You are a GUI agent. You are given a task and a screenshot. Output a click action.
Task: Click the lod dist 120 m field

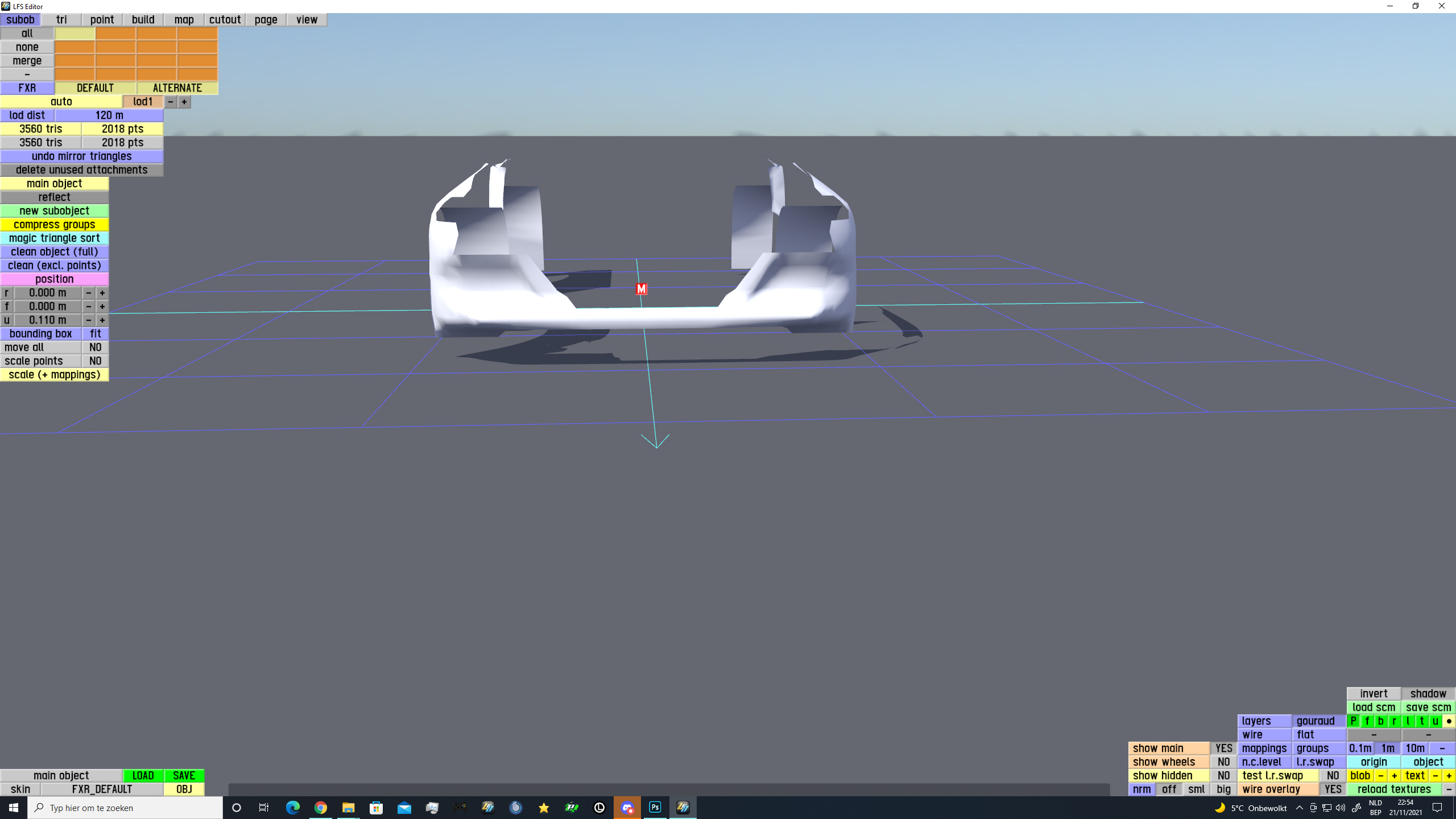point(109,115)
